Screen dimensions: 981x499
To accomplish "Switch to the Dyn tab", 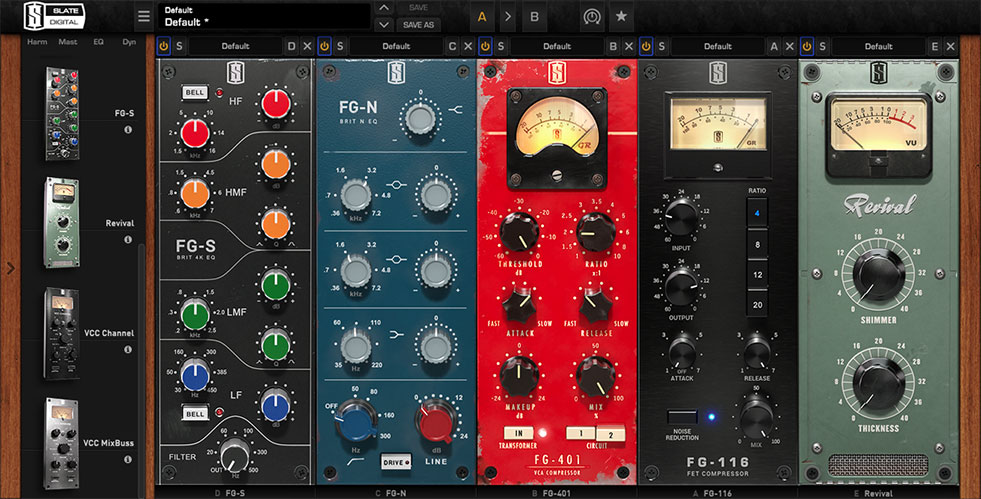I will coord(129,42).
